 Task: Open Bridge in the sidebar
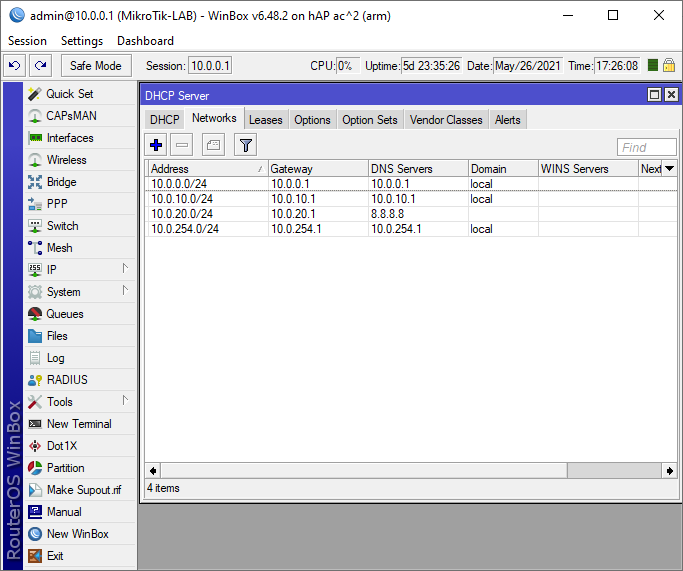pos(80,182)
